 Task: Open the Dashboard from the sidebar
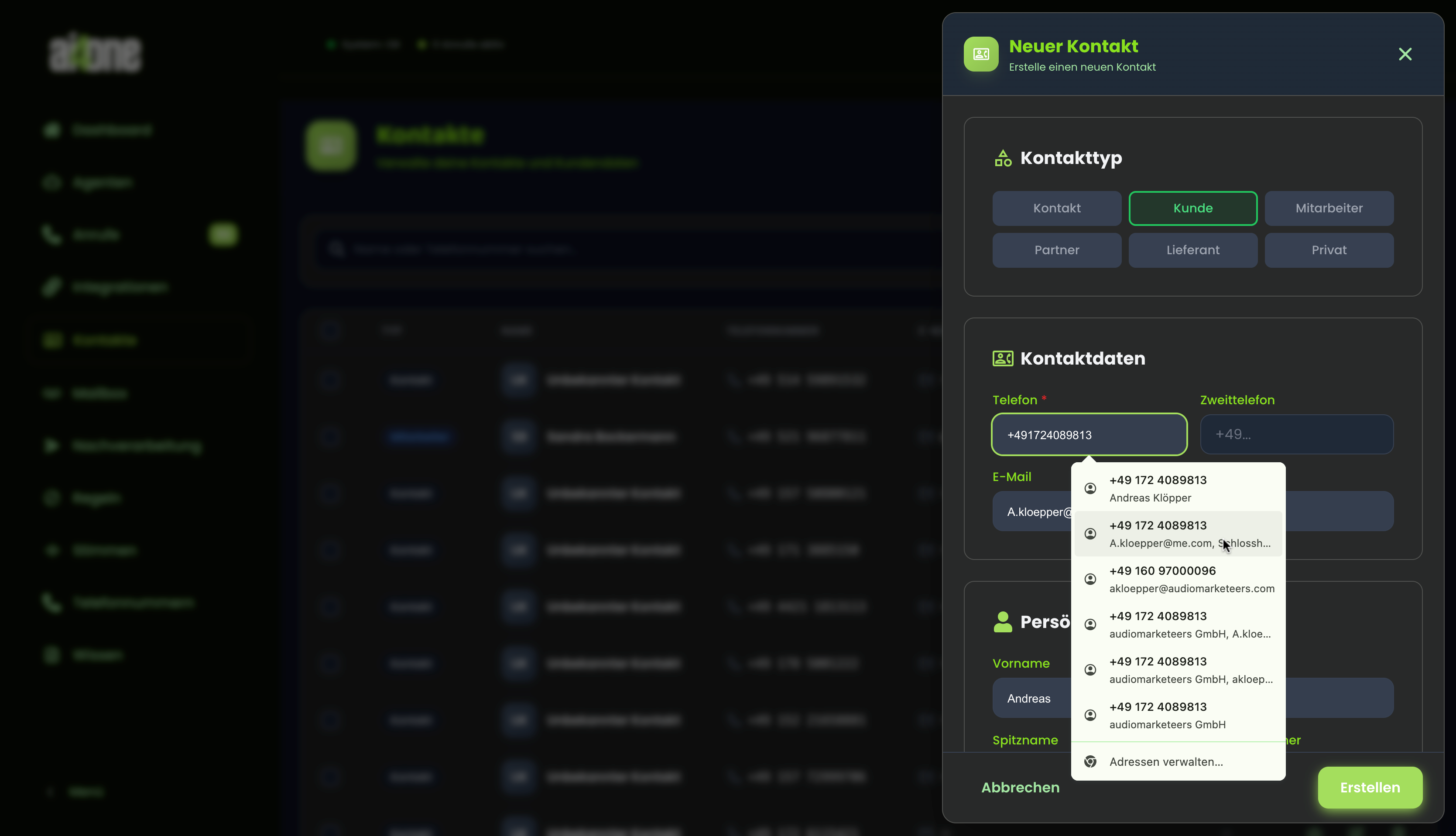pyautogui.click(x=112, y=130)
